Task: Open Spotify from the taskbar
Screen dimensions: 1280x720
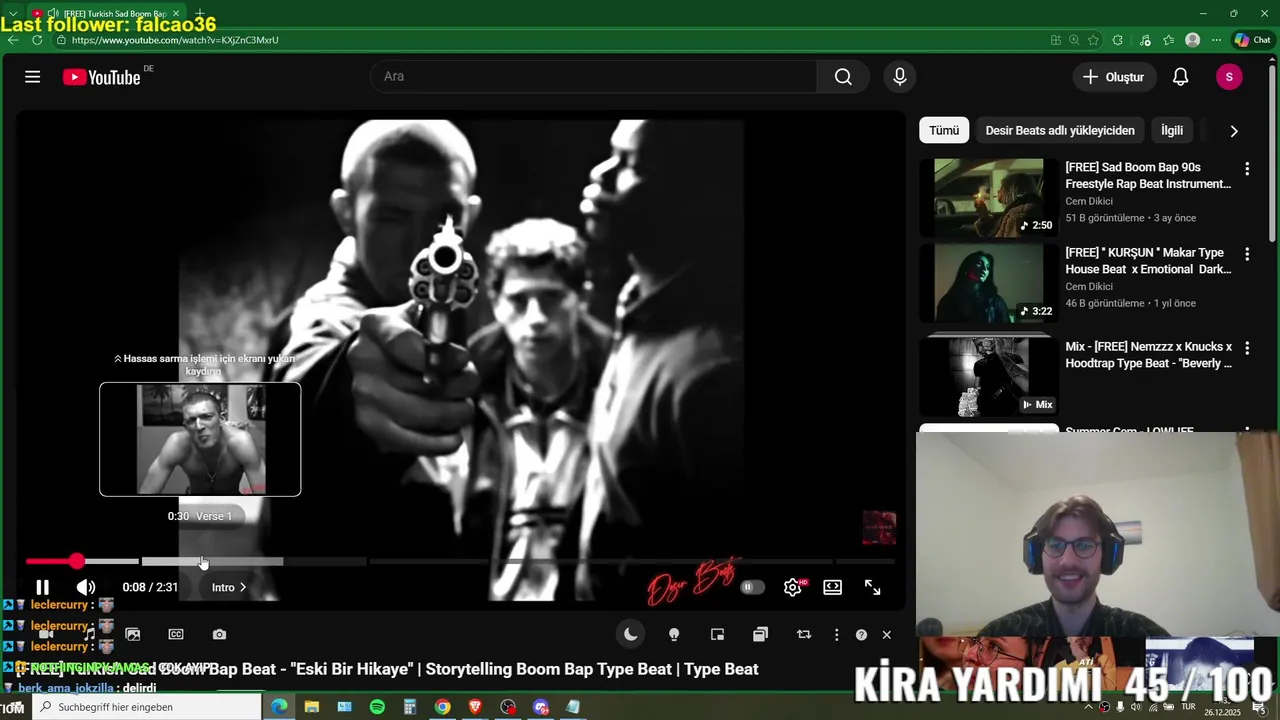Action: pos(377,707)
